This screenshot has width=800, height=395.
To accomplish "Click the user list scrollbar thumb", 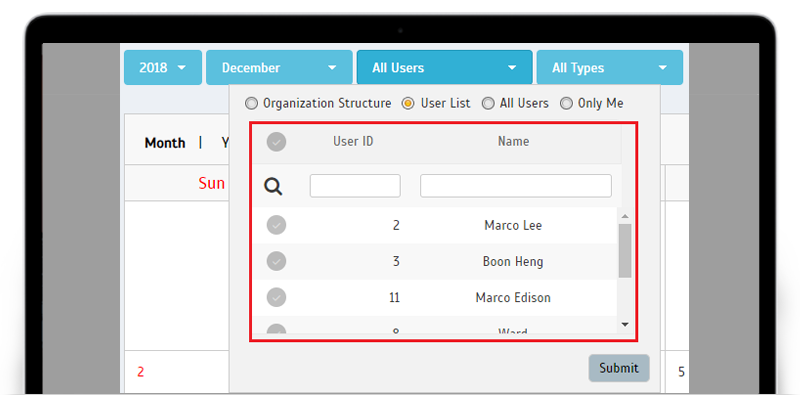I will click(x=625, y=251).
